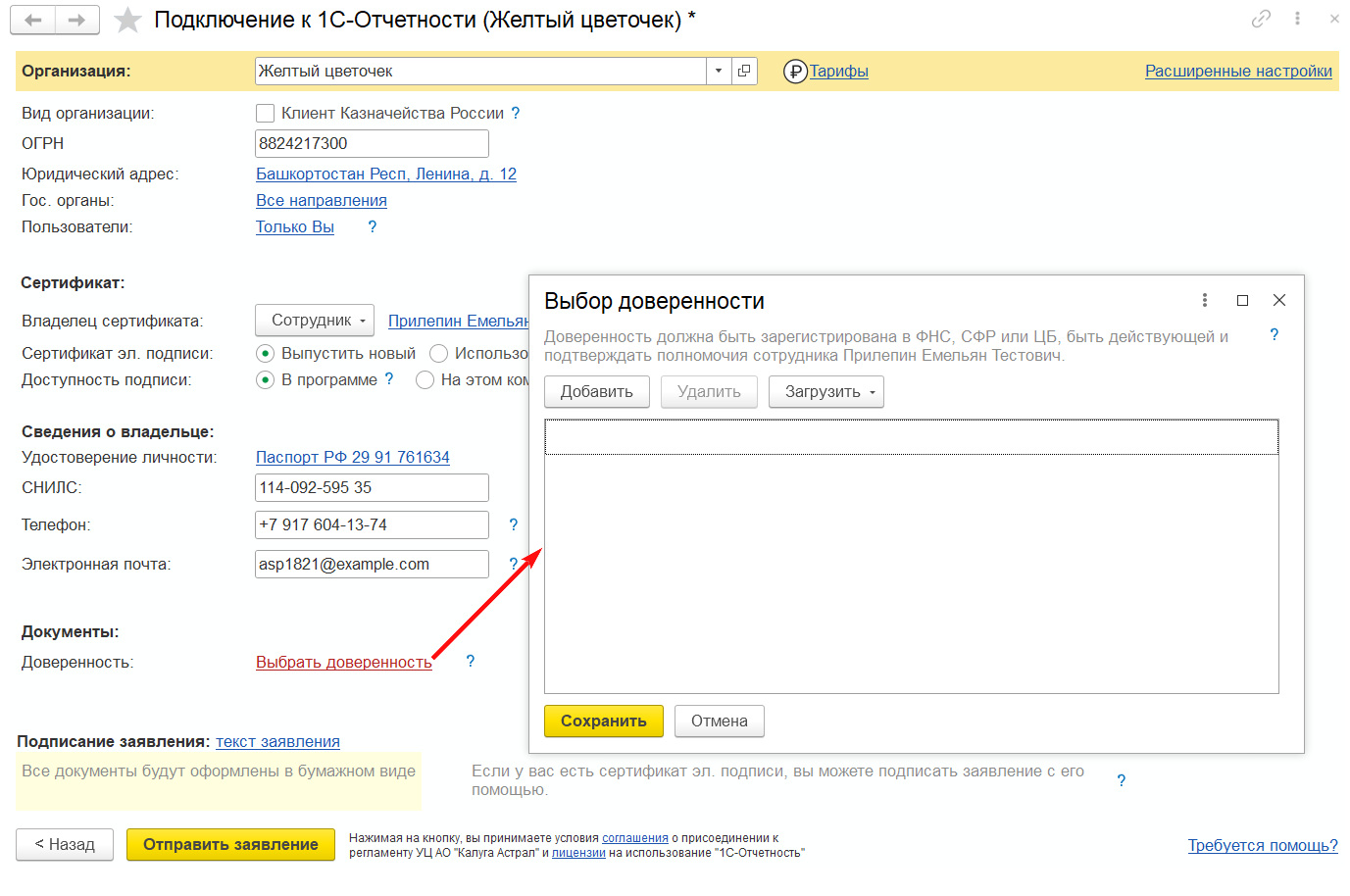Open Прилепин Емельян owner link
Image resolution: width=1350 pixels, height=896 pixels.
458,321
